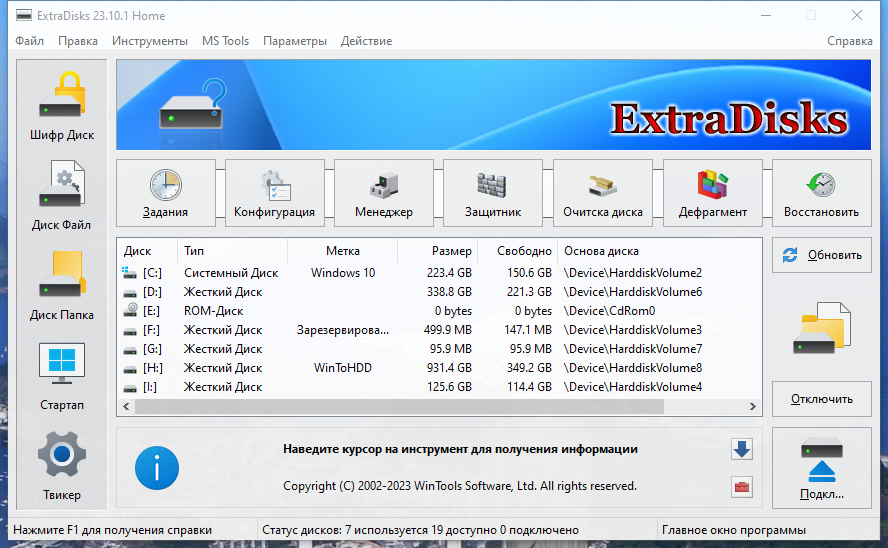Click the \Device\CdRom0 path cell
Image resolution: width=888 pixels, height=548 pixels.
point(609,311)
